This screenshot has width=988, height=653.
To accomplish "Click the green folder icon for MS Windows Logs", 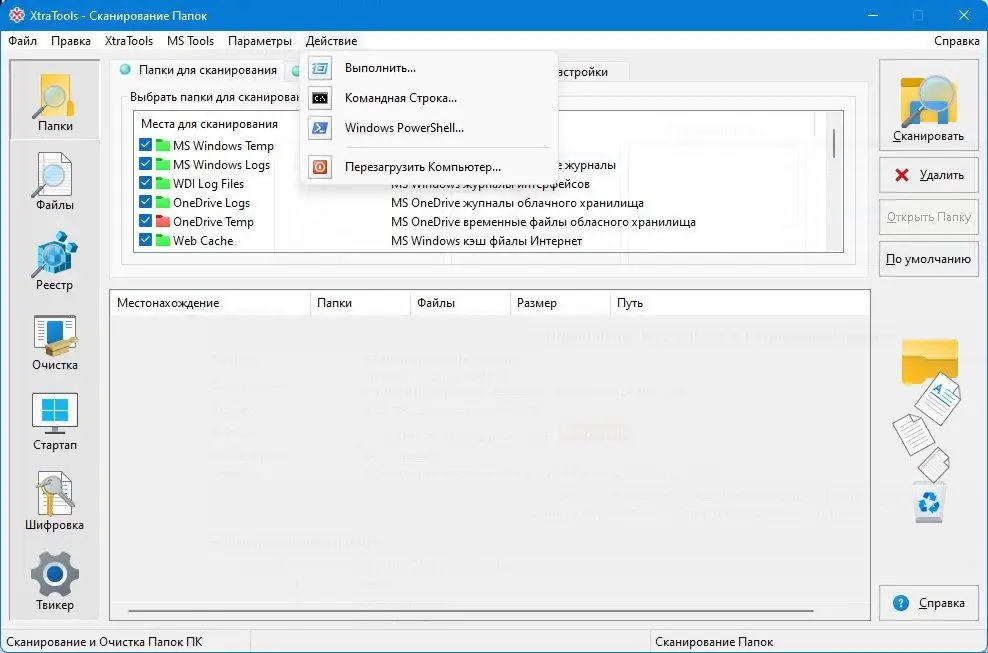I will tap(163, 165).
